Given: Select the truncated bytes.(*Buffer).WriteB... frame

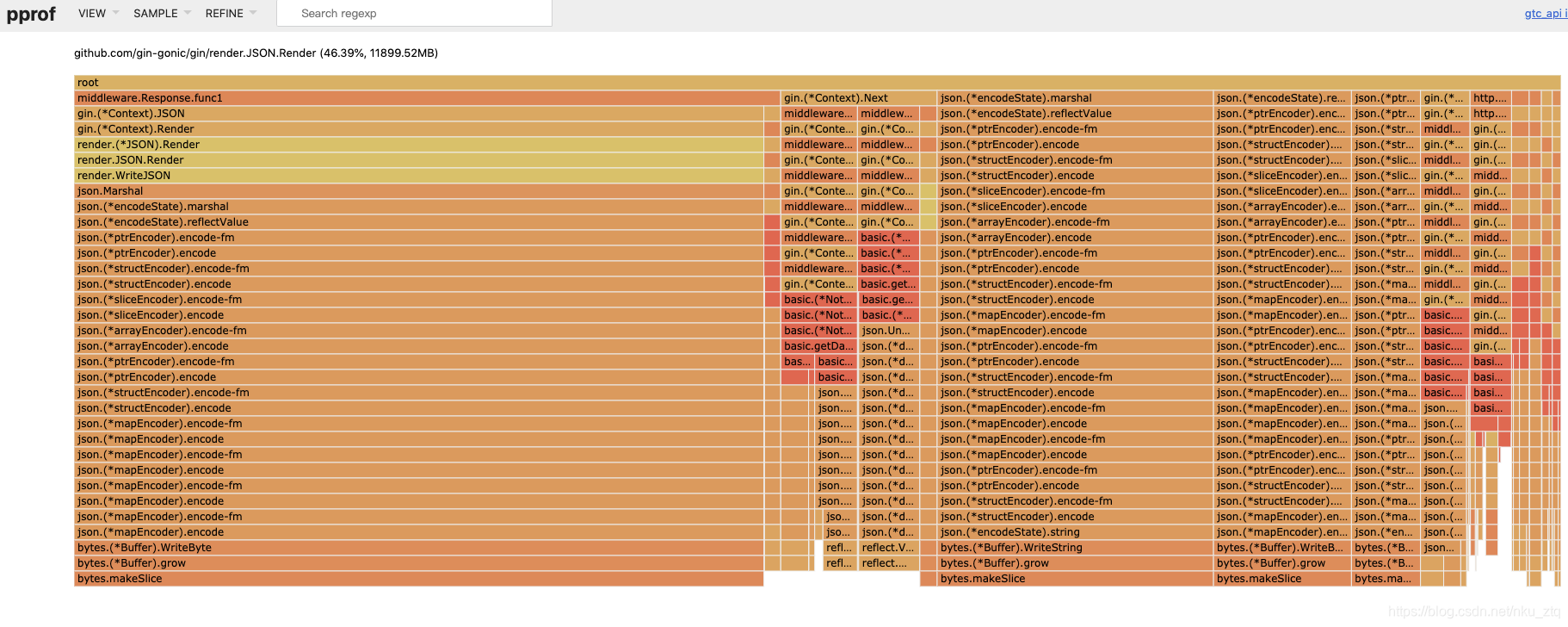Looking at the screenshot, I should pyautogui.click(x=1282, y=548).
